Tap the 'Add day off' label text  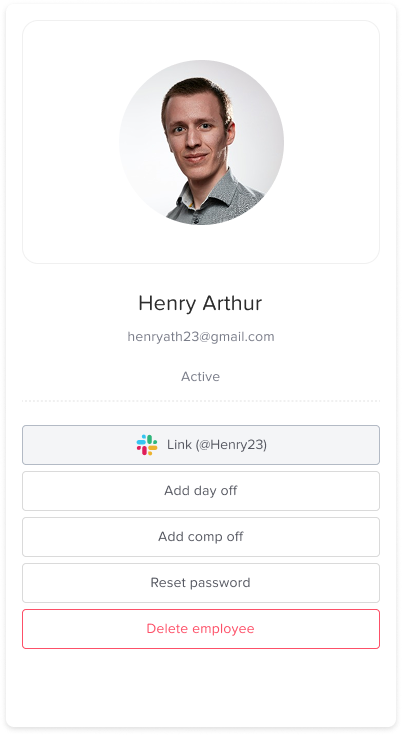click(201, 491)
